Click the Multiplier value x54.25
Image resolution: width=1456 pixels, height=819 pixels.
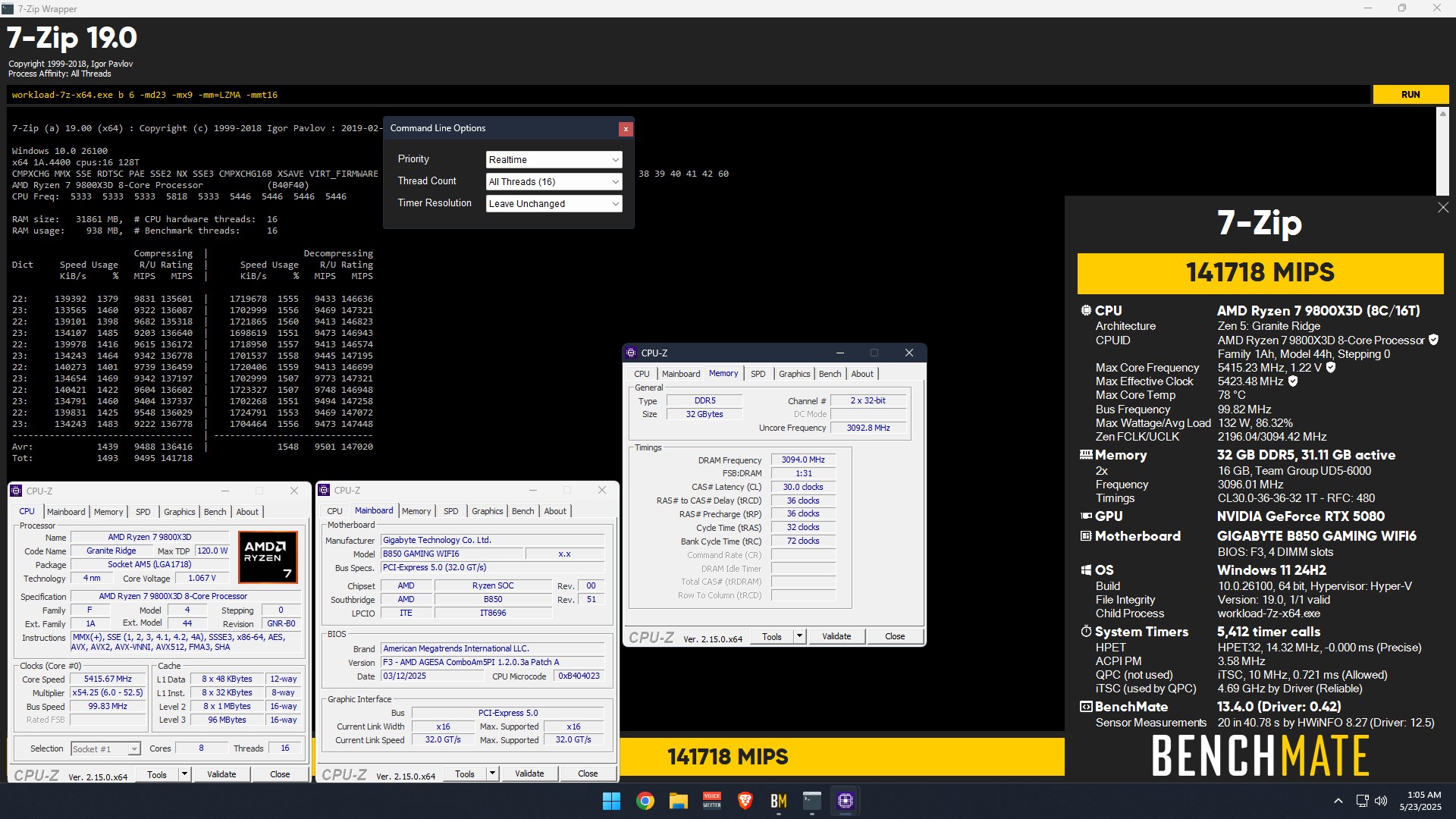tap(108, 693)
